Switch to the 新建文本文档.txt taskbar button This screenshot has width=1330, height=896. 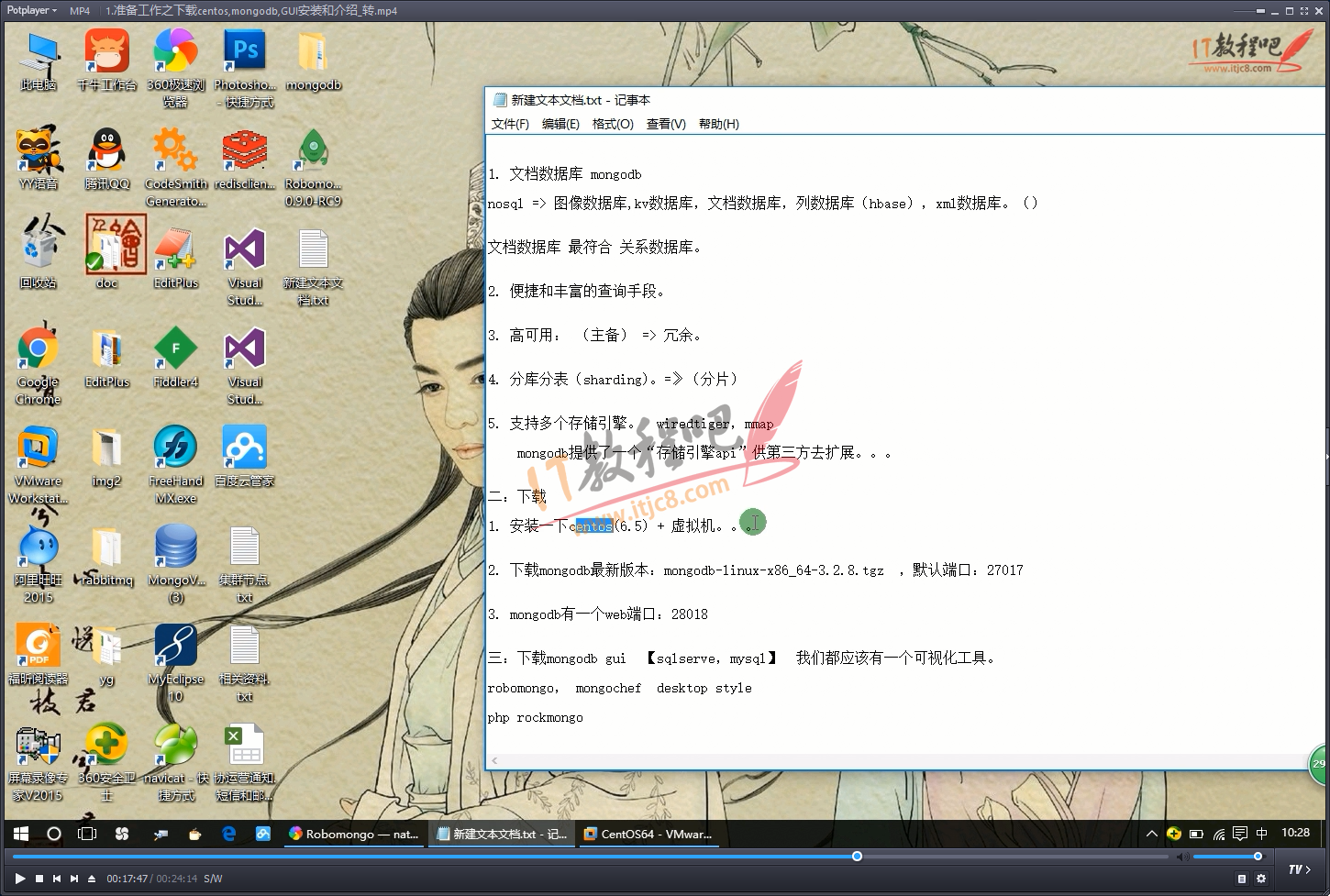pos(502,834)
